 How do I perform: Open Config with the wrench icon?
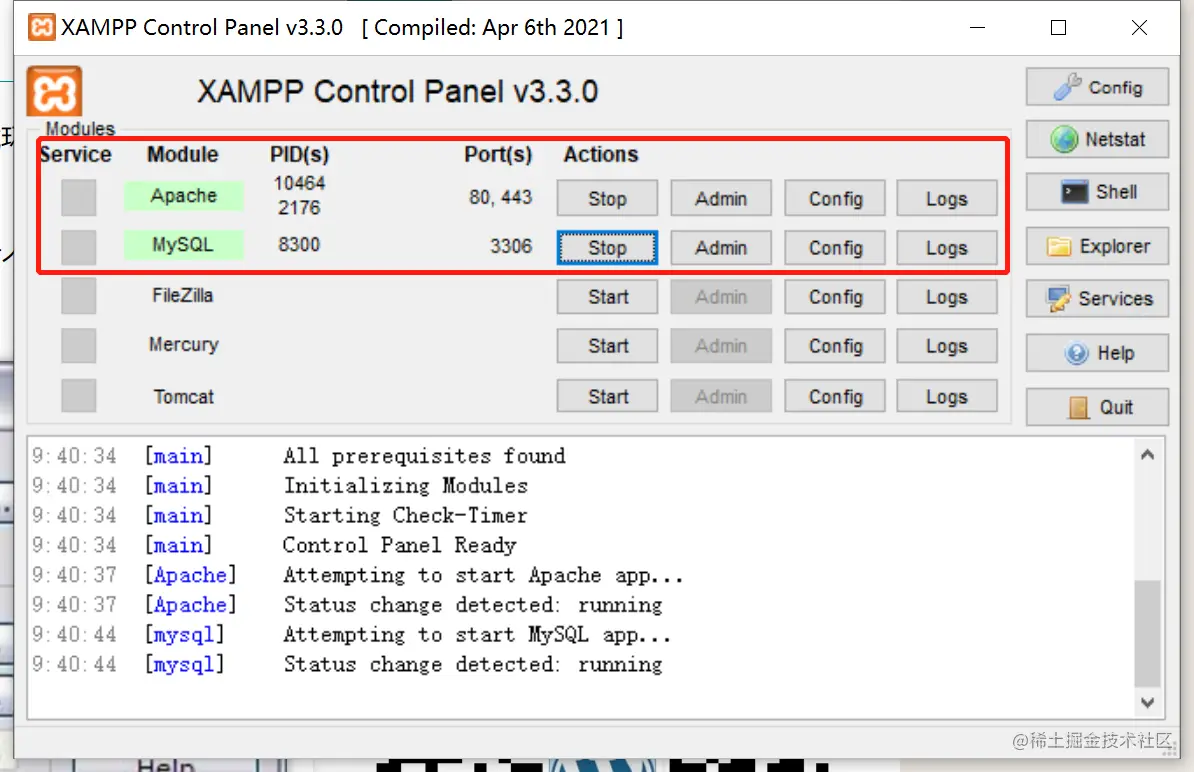coord(1097,87)
